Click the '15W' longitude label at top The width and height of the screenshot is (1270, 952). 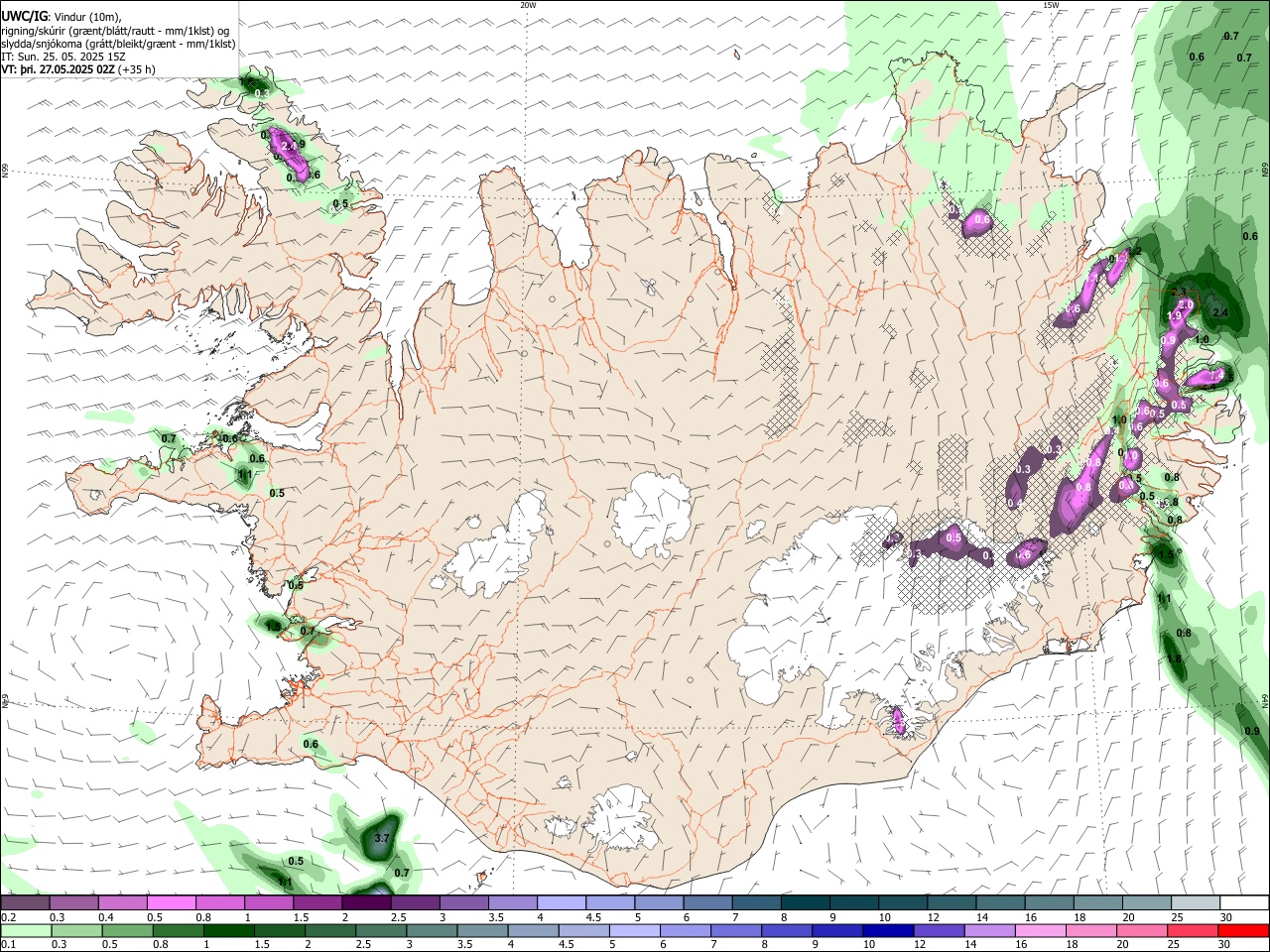pyautogui.click(x=1051, y=5)
